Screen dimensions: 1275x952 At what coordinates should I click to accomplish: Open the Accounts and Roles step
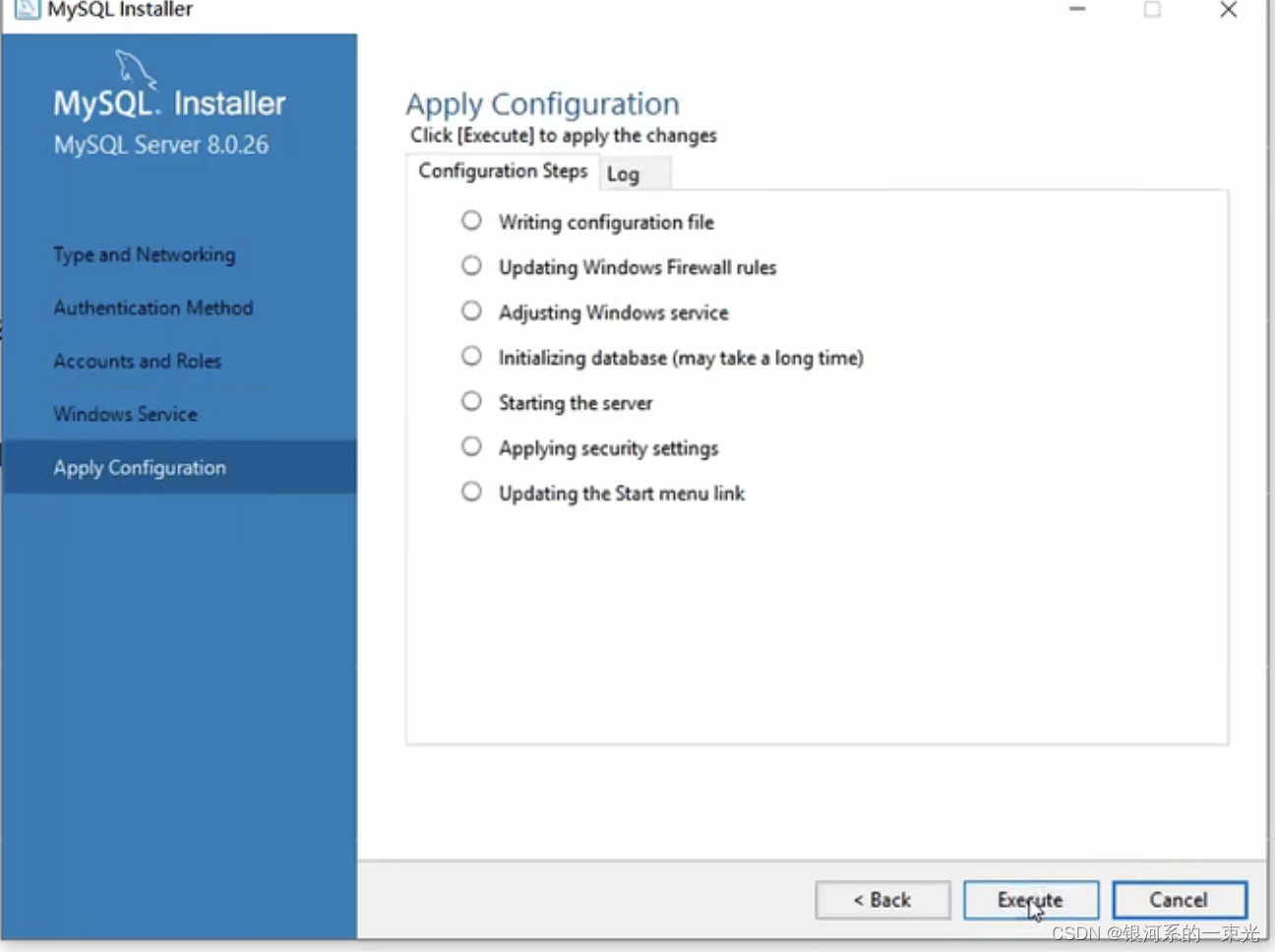coord(138,361)
